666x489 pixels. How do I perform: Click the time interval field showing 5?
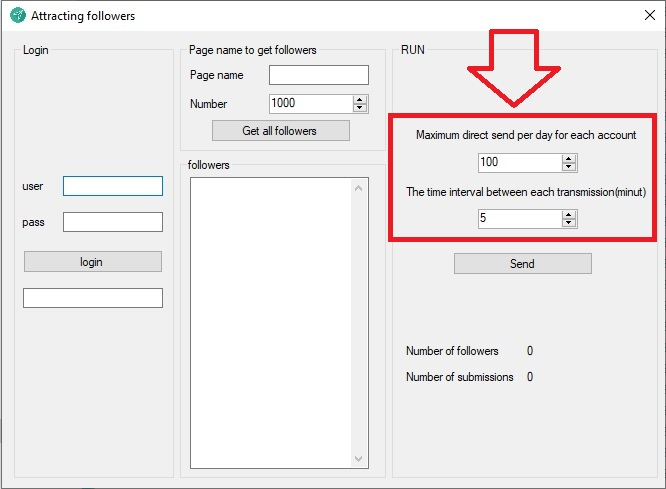point(518,218)
